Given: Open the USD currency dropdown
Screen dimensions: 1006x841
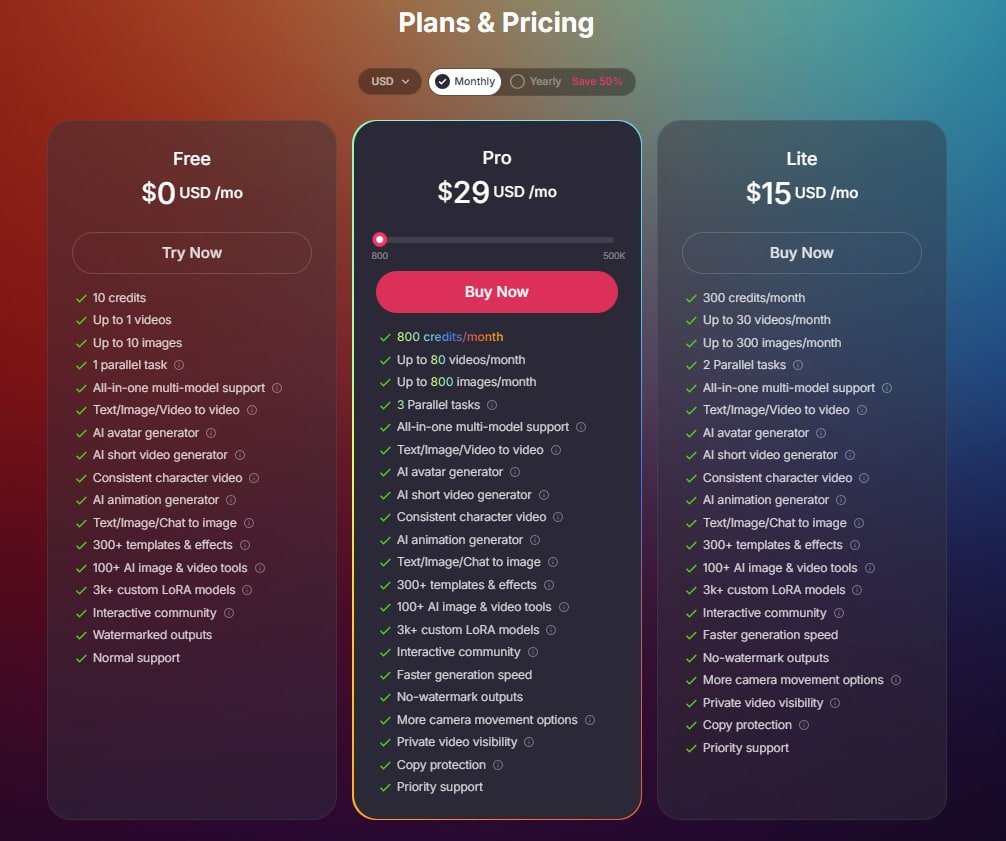Looking at the screenshot, I should click(x=390, y=82).
